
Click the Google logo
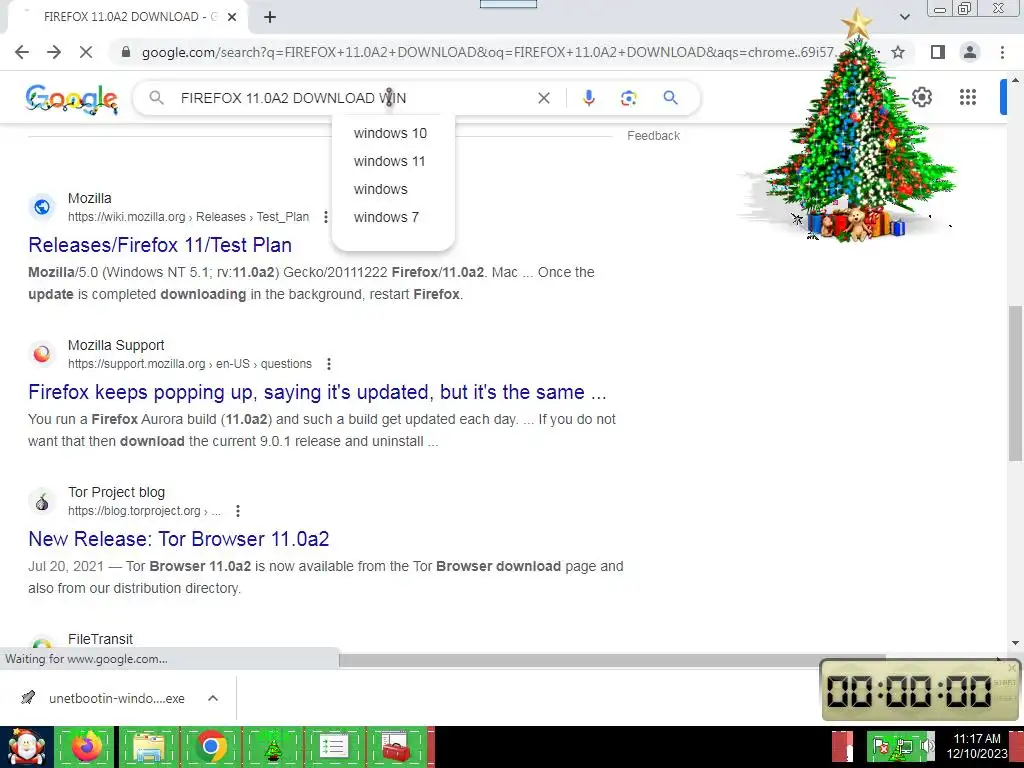point(71,99)
